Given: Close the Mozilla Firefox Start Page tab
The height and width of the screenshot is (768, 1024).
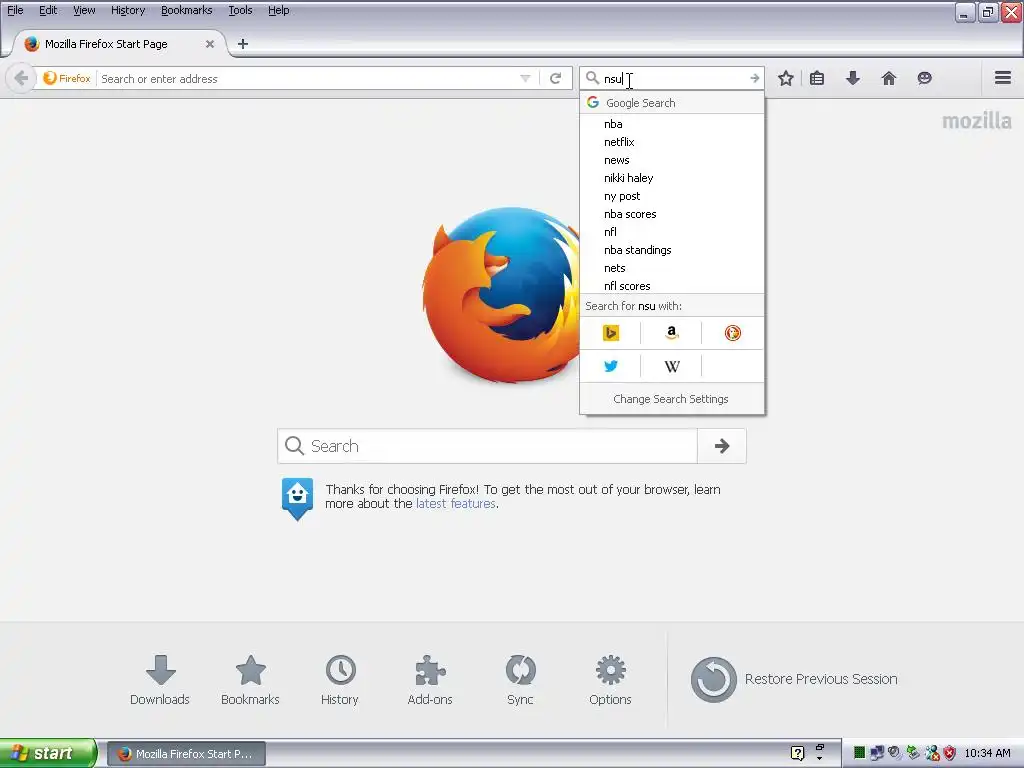Looking at the screenshot, I should 210,44.
